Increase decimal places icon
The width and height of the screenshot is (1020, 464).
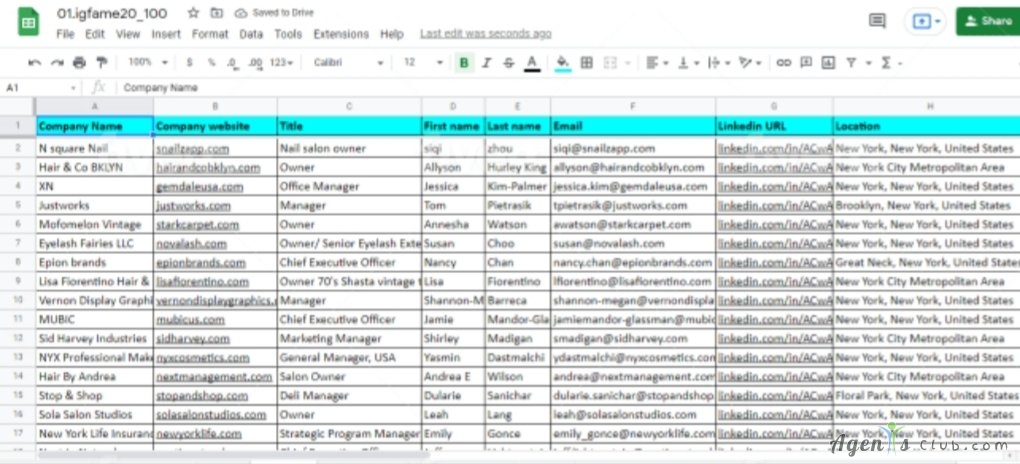point(255,62)
